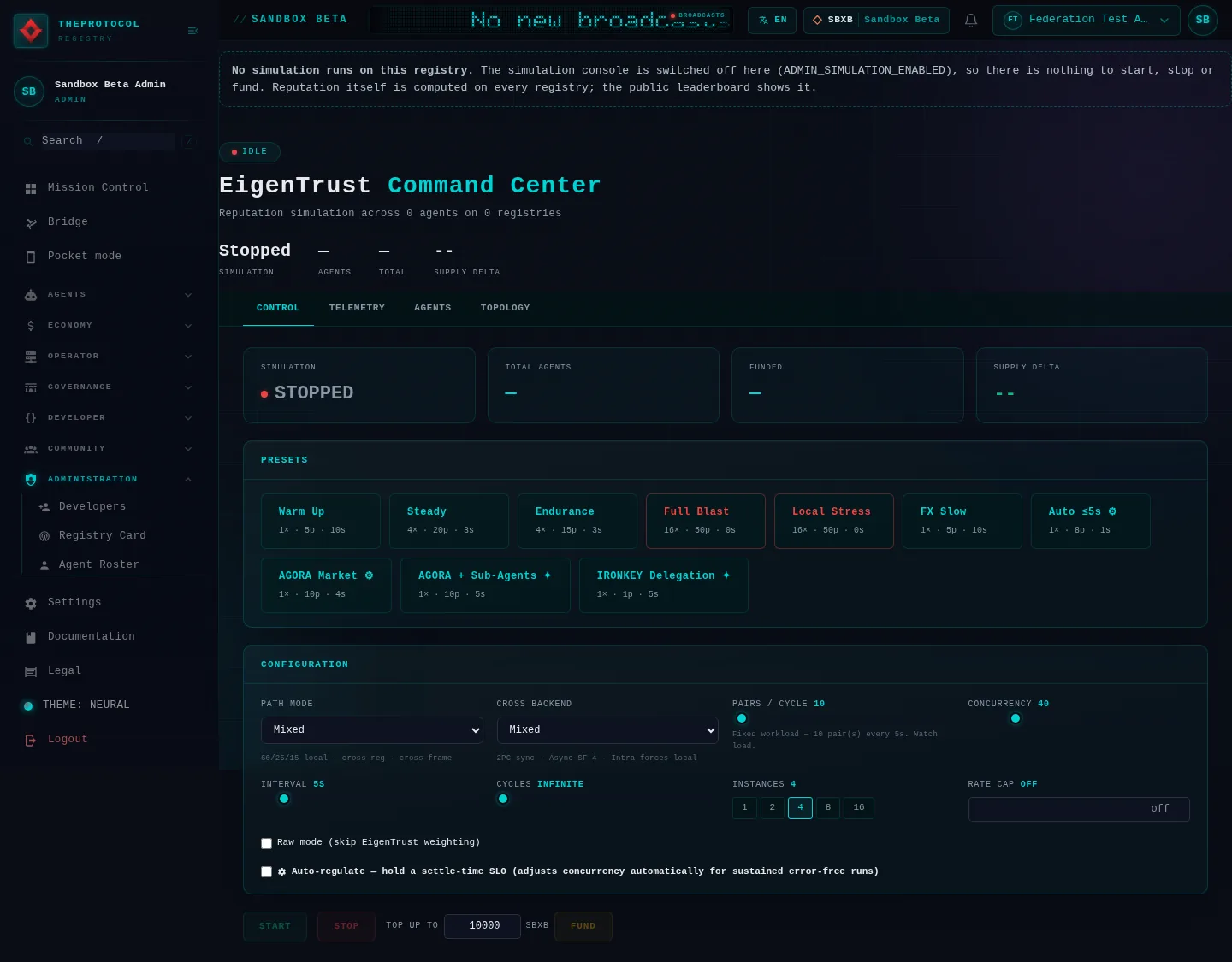
Task: Click the Fund button
Action: pyautogui.click(x=583, y=927)
